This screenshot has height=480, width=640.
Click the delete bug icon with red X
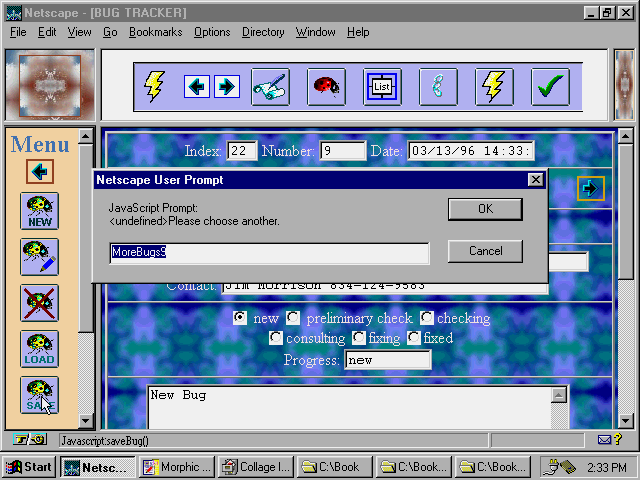coord(40,303)
